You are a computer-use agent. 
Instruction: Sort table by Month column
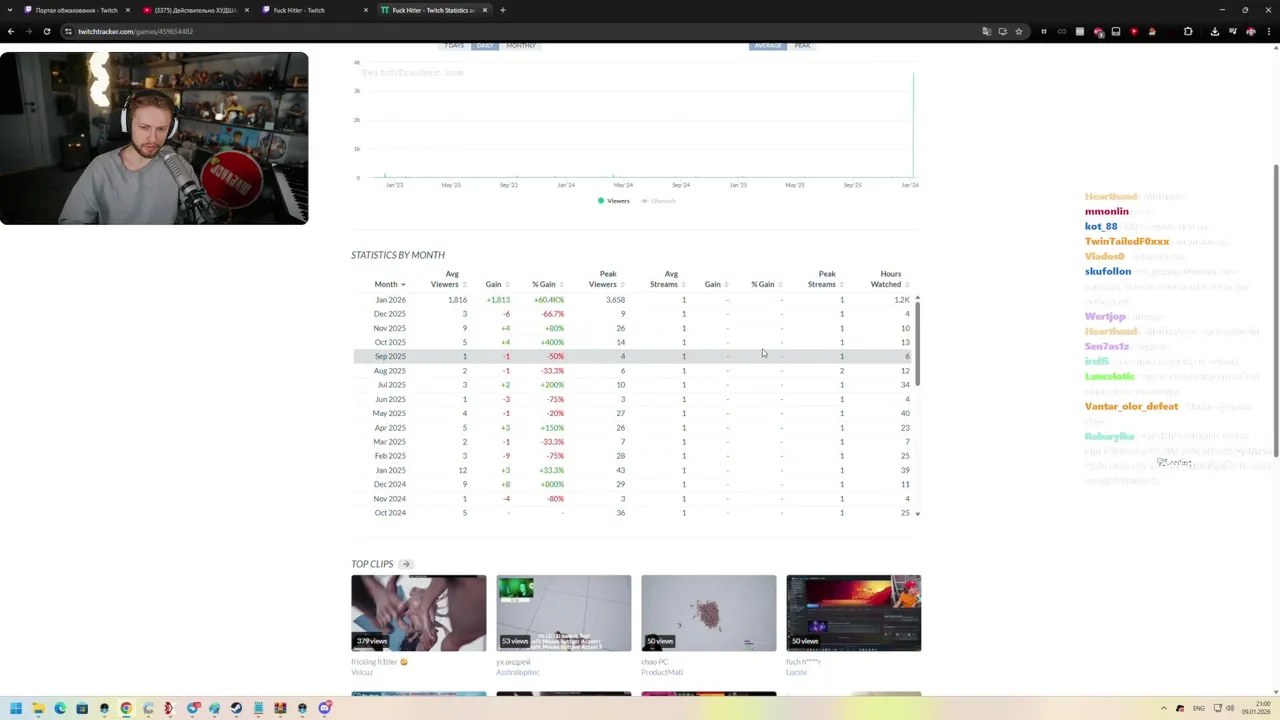[x=389, y=284]
